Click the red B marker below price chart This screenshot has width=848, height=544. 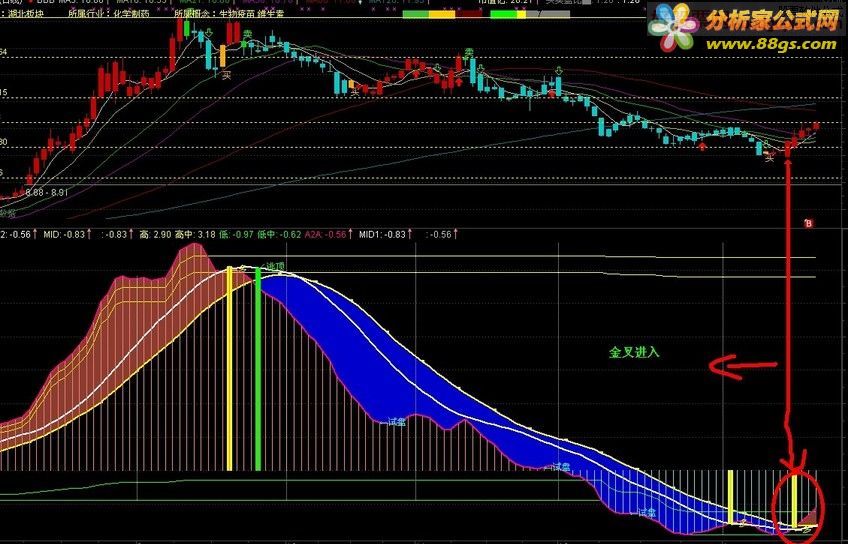(809, 223)
